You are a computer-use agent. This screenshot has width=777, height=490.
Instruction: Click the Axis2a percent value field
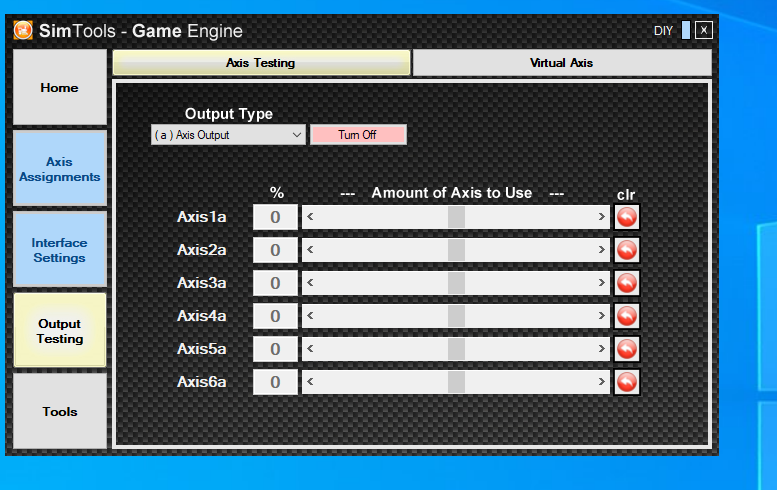click(276, 250)
